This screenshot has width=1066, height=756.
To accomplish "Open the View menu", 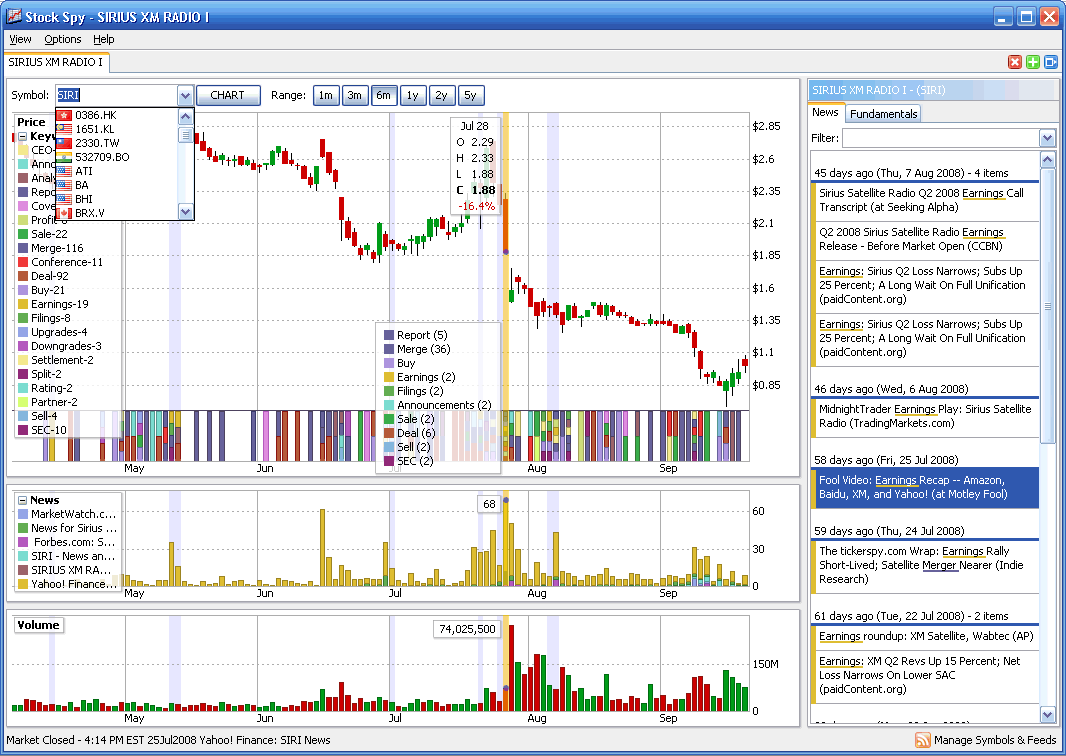I will pos(20,39).
